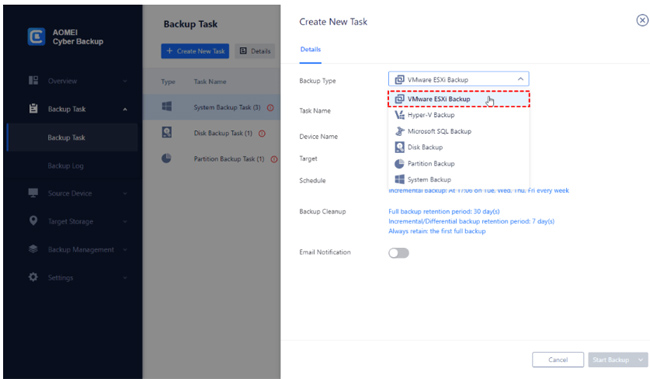
Task: Expand the Settings sidebar section
Action: (125, 278)
